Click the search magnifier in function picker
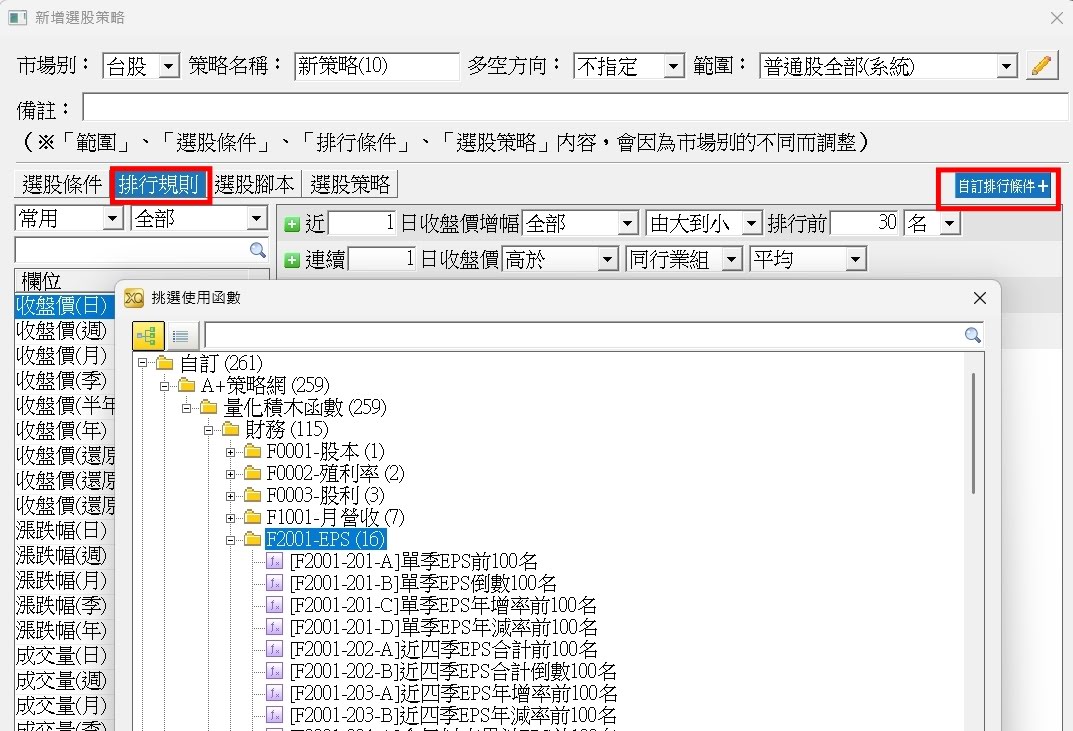Image resolution: width=1073 pixels, height=731 pixels. (x=972, y=336)
